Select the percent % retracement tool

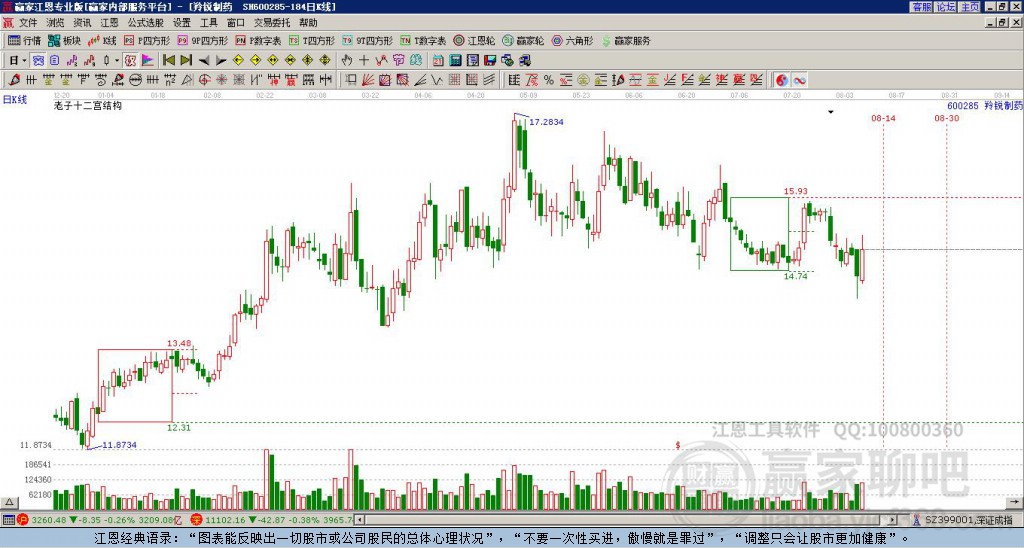pyautogui.click(x=549, y=80)
